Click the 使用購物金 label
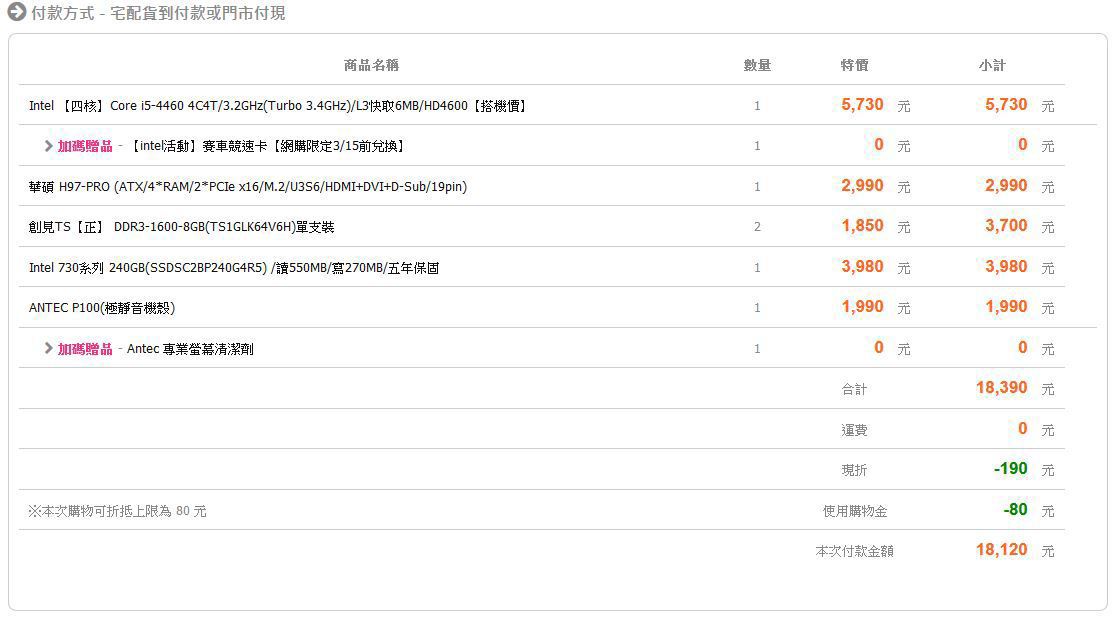 tap(855, 511)
